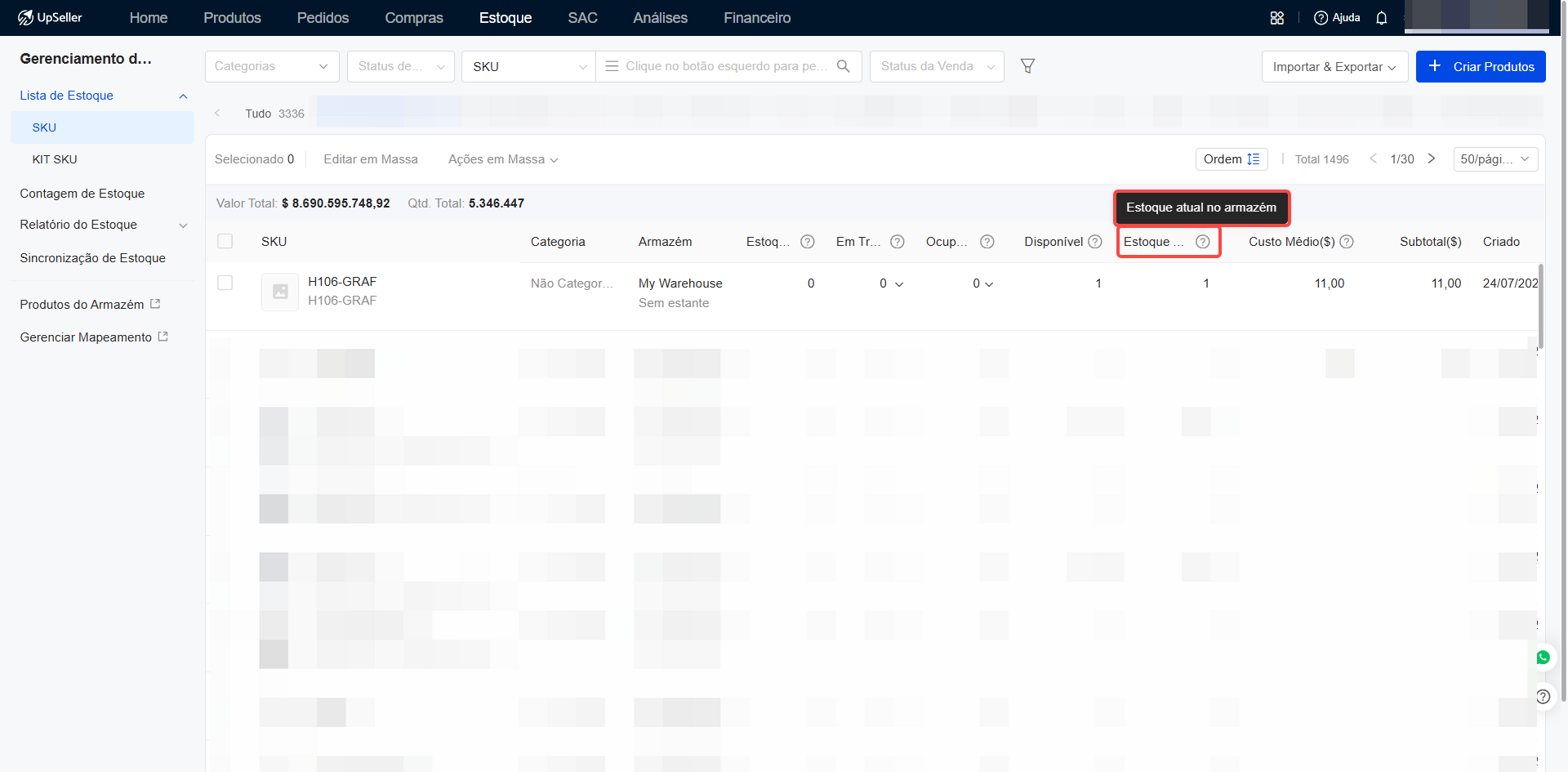The height and width of the screenshot is (772, 1568).
Task: Open 50/página page size dropdown
Action: [1495, 159]
